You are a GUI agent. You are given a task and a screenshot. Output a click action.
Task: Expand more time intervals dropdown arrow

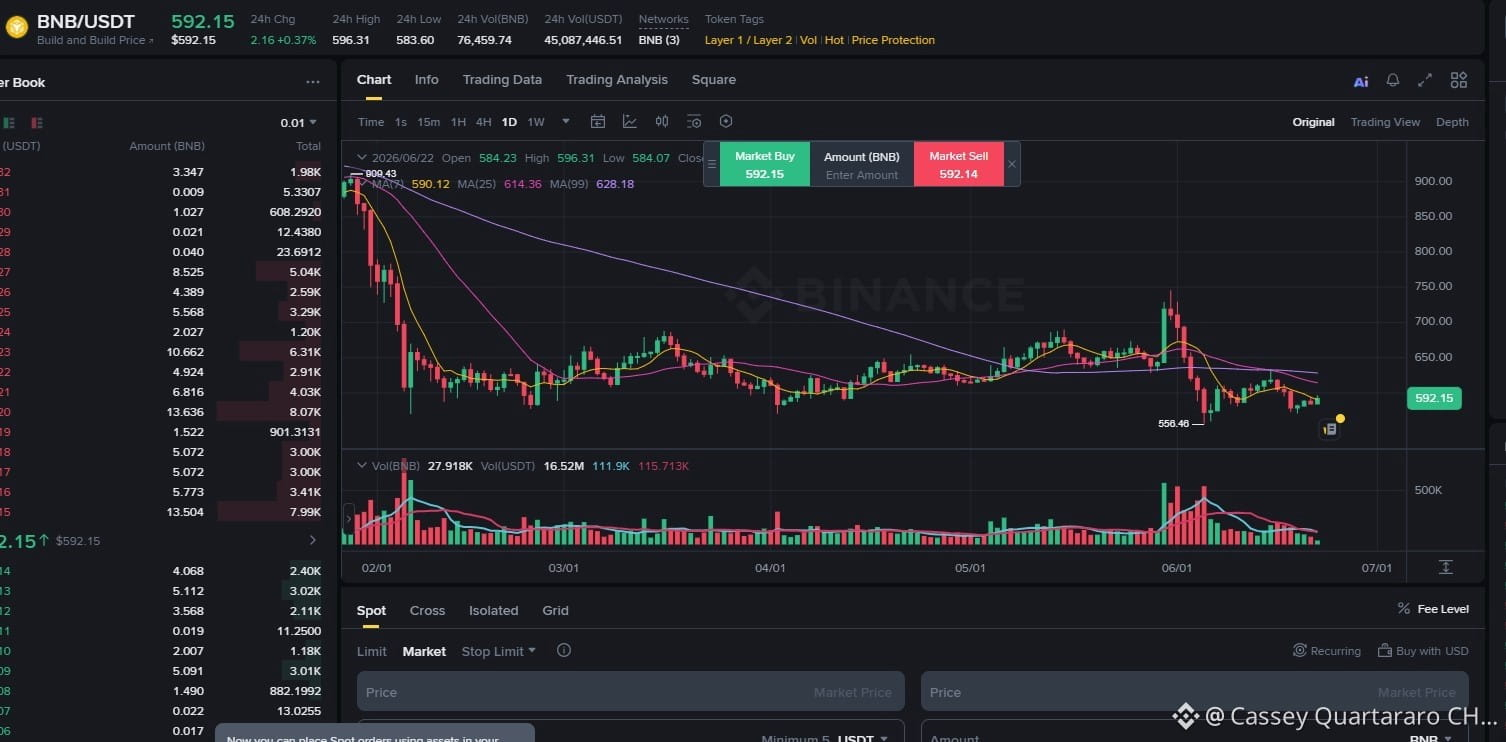566,121
